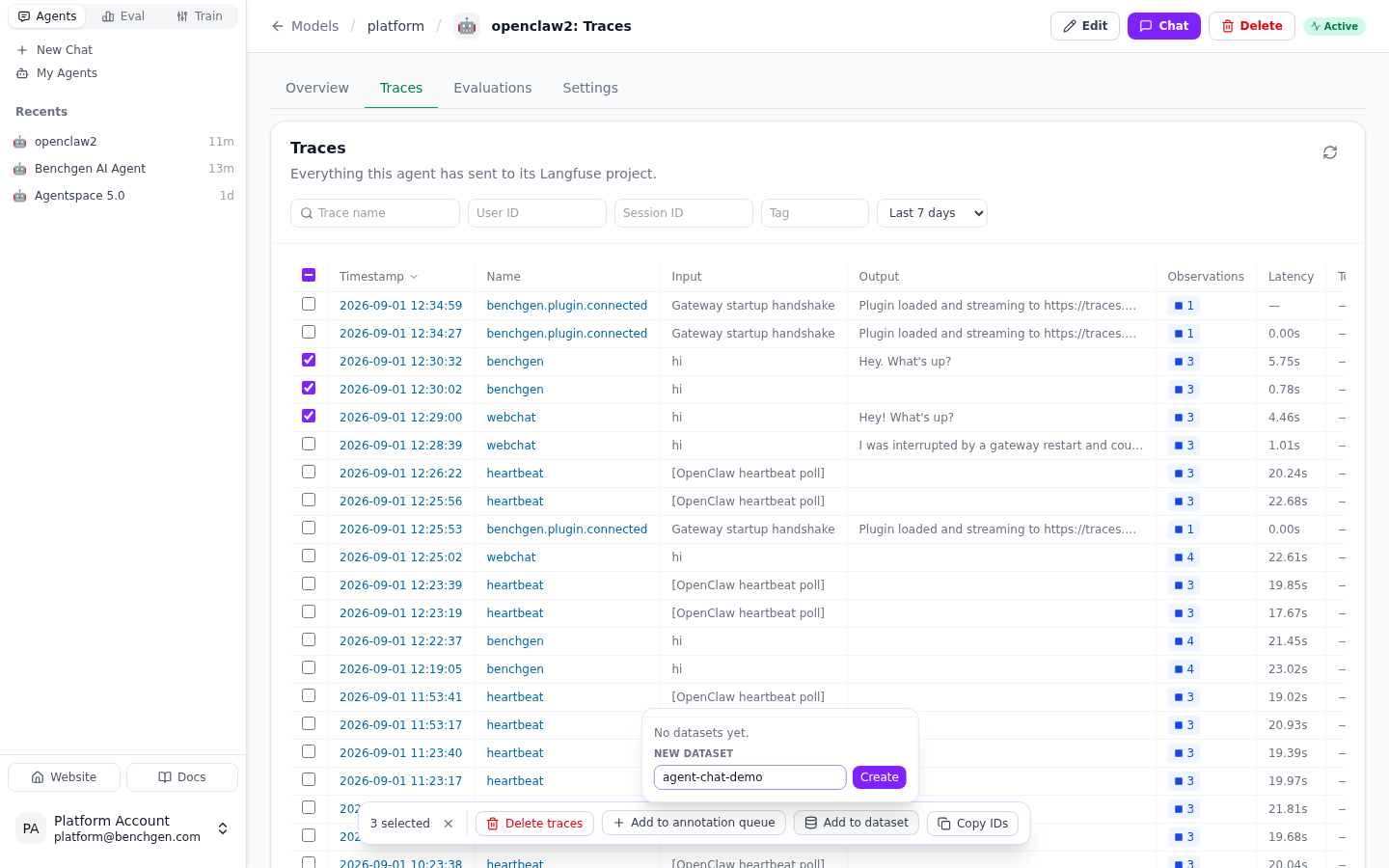Expand the Platform Account switcher
Image resolution: width=1389 pixels, height=868 pixels.
point(223,828)
